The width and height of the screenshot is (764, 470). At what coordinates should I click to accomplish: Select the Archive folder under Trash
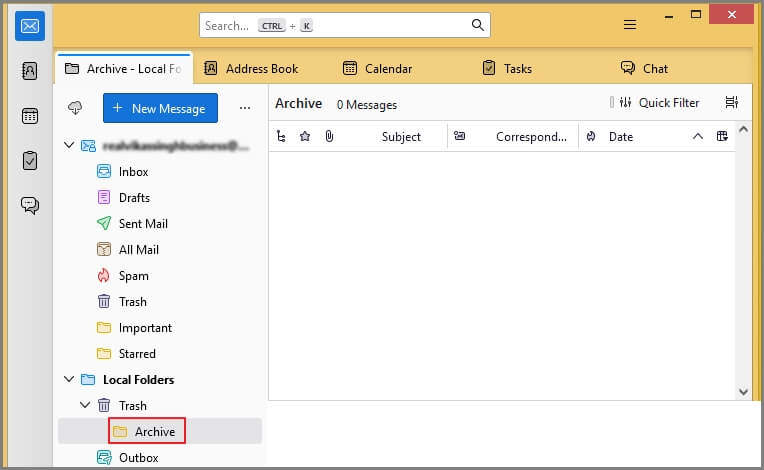pos(160,431)
